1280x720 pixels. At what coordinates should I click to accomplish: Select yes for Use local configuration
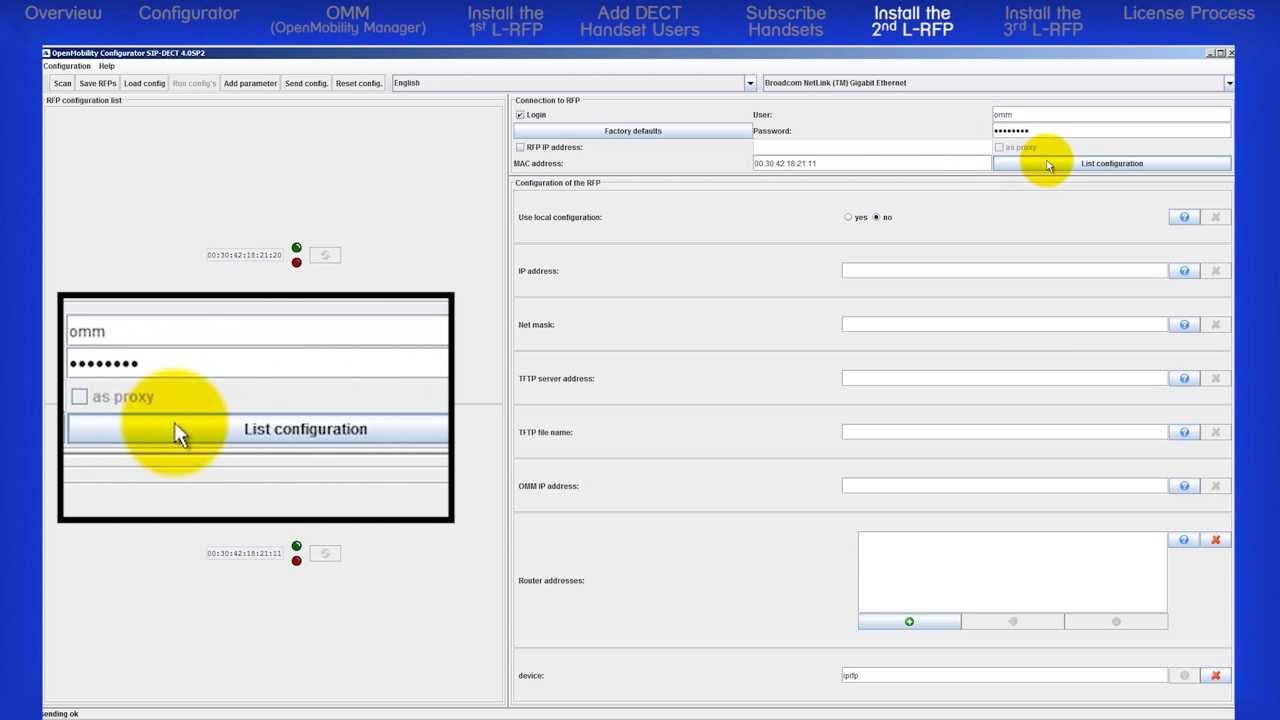[848, 217]
